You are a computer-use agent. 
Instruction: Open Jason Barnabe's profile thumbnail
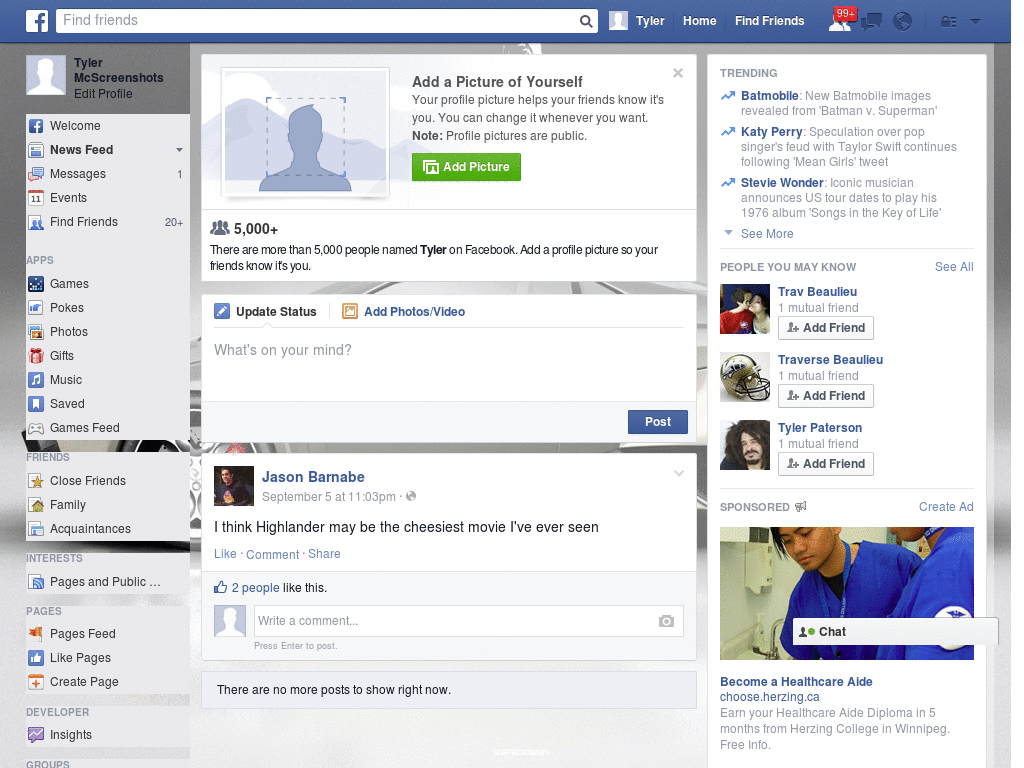[x=234, y=486]
